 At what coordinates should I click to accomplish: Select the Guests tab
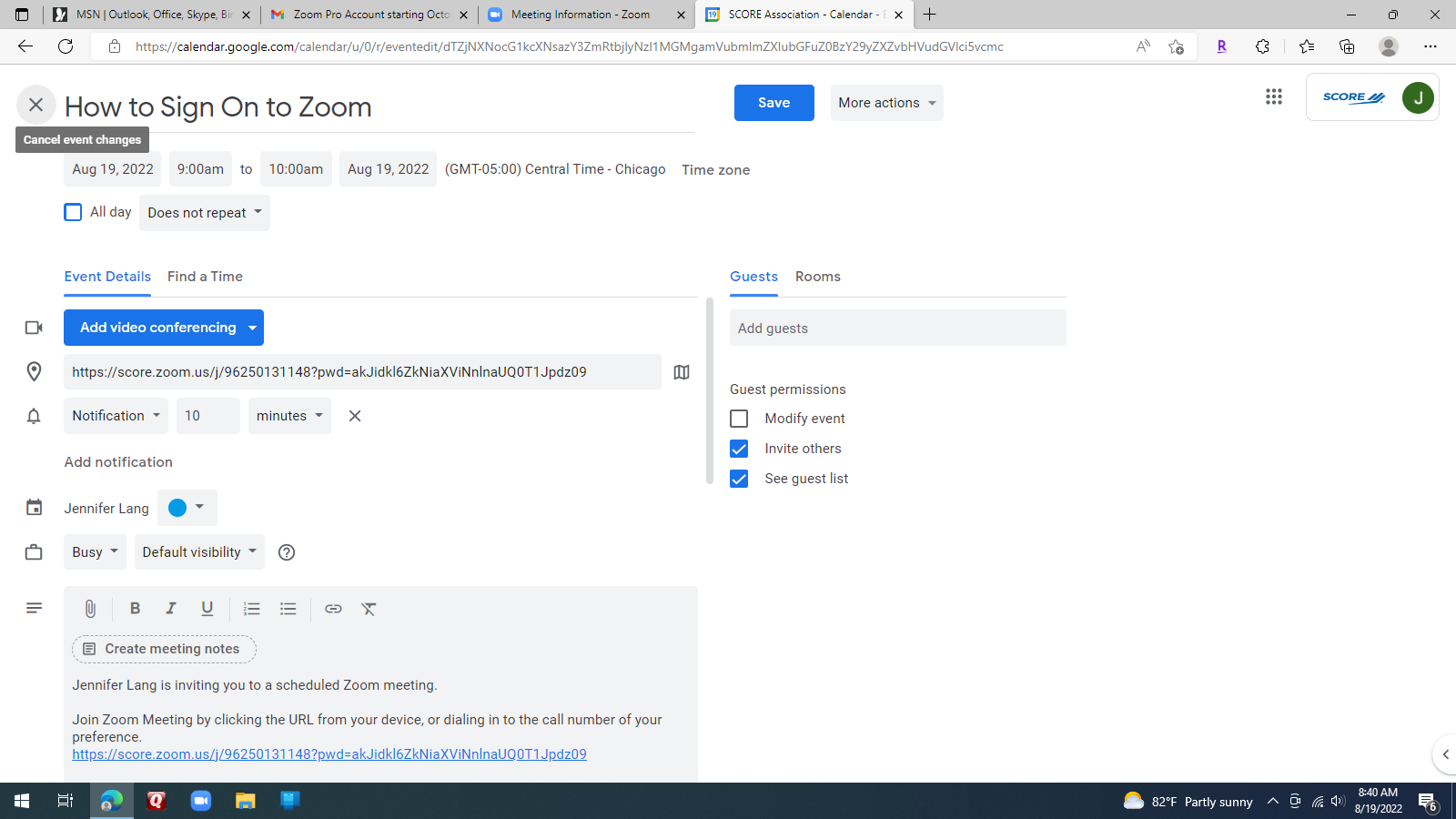click(x=753, y=277)
